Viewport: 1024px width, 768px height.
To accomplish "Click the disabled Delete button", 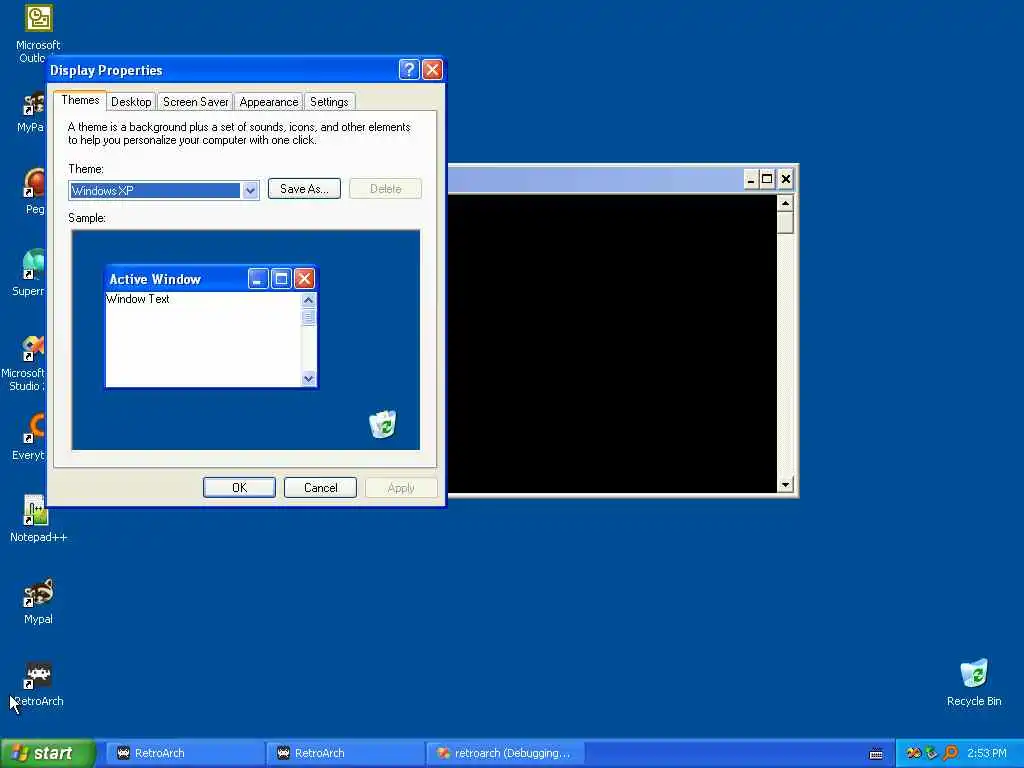I will pyautogui.click(x=385, y=189).
